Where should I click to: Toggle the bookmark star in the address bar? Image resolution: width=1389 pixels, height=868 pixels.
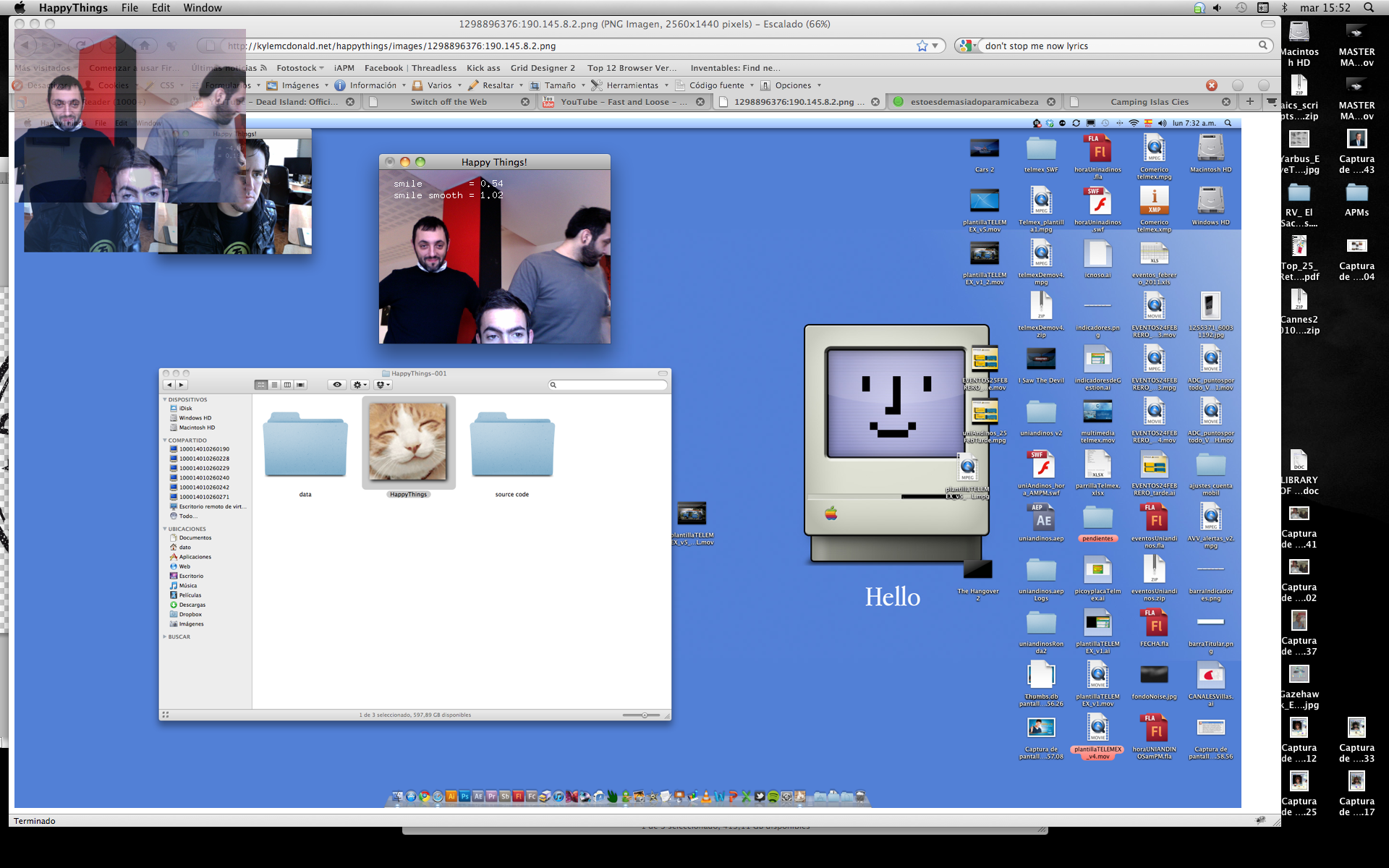point(922,46)
